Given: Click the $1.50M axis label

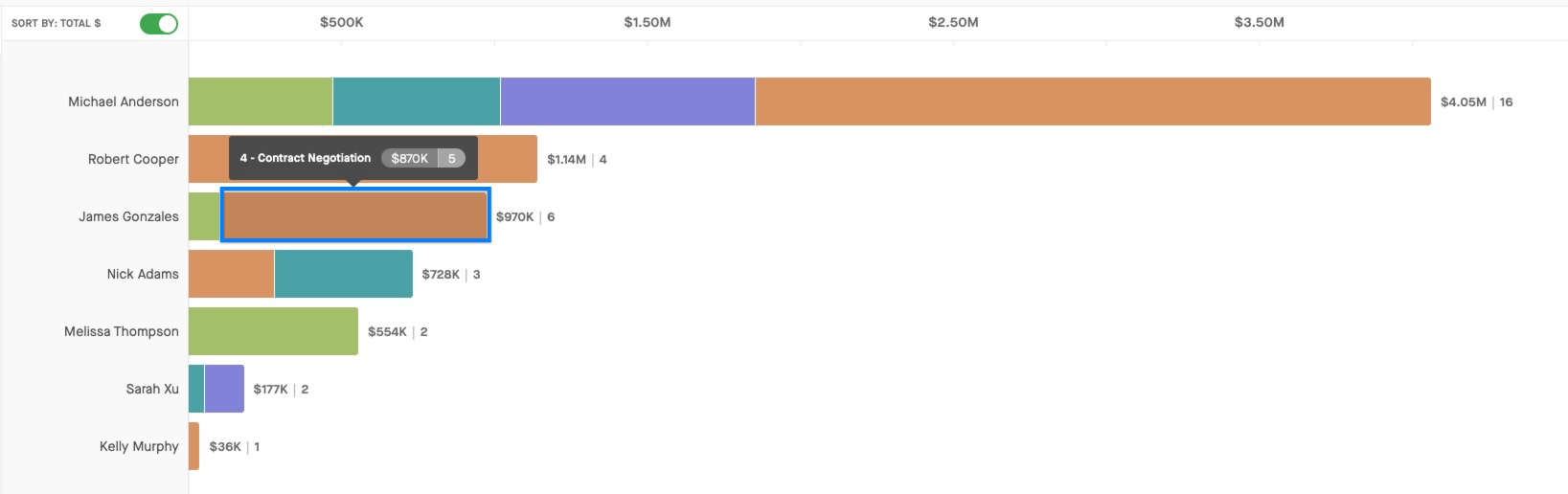Looking at the screenshot, I should [x=648, y=22].
